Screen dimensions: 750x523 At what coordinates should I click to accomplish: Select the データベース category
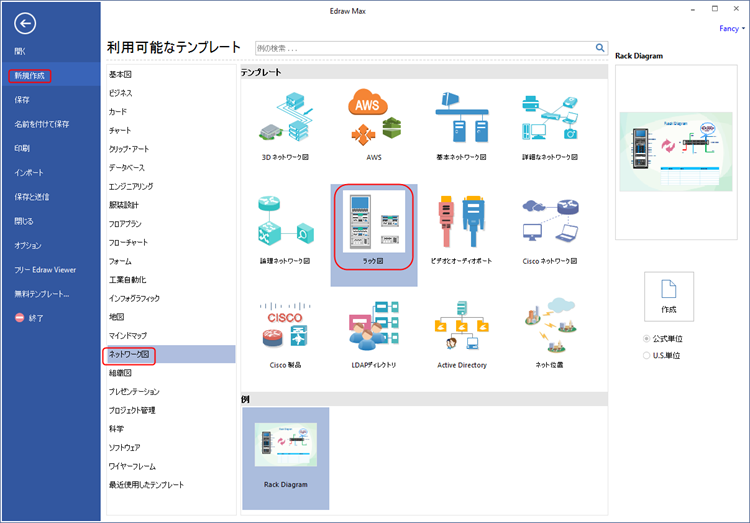(x=127, y=168)
